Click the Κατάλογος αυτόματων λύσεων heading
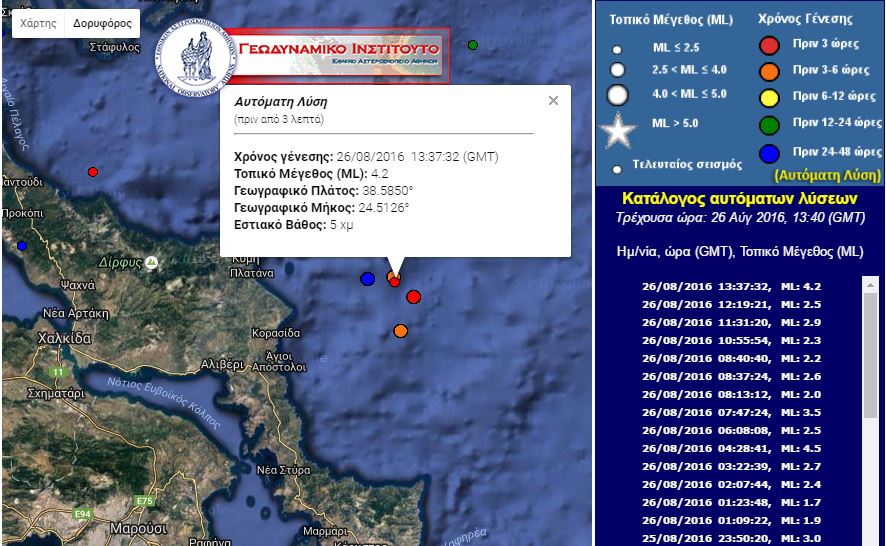This screenshot has height=546, width=886. pyautogui.click(x=739, y=198)
